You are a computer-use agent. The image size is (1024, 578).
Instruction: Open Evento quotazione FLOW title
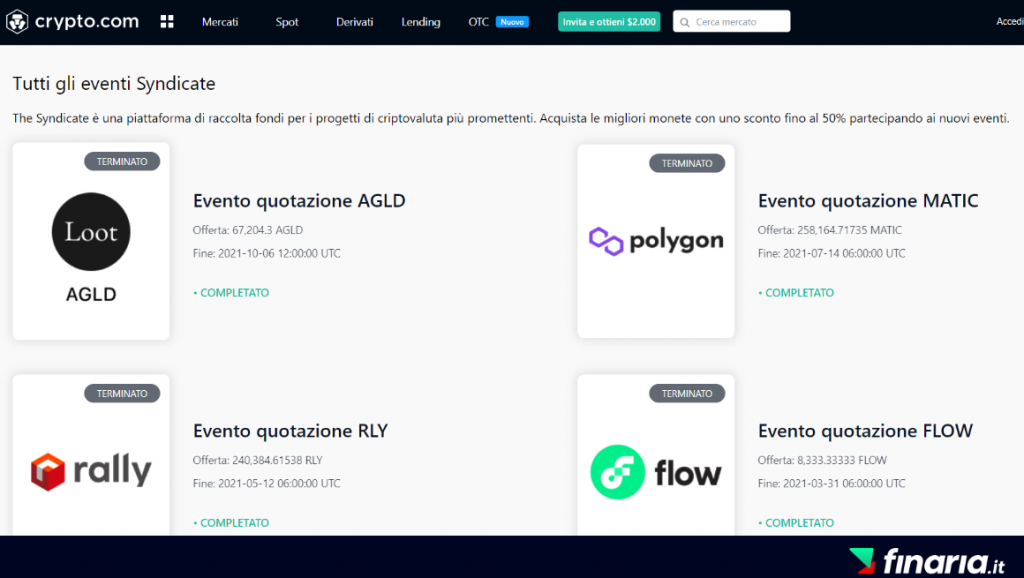pyautogui.click(x=865, y=431)
